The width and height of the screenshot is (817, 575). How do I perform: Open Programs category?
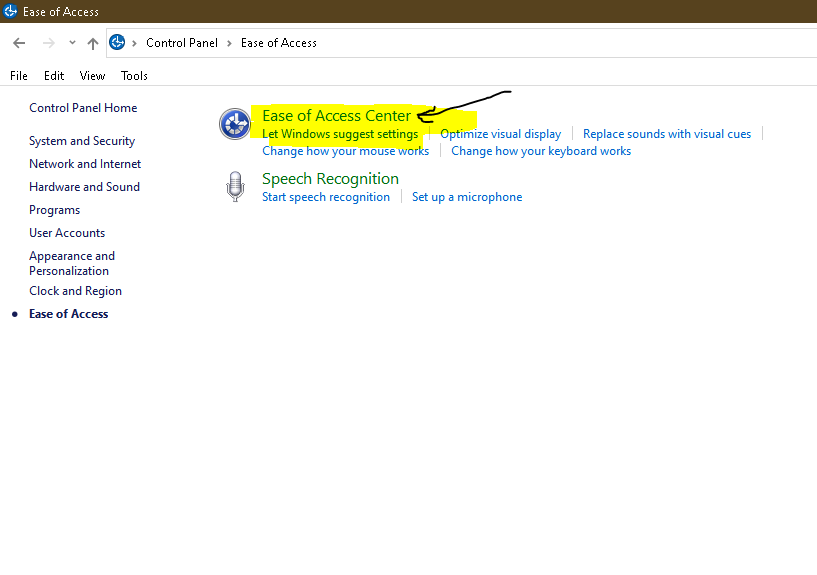[x=55, y=210]
